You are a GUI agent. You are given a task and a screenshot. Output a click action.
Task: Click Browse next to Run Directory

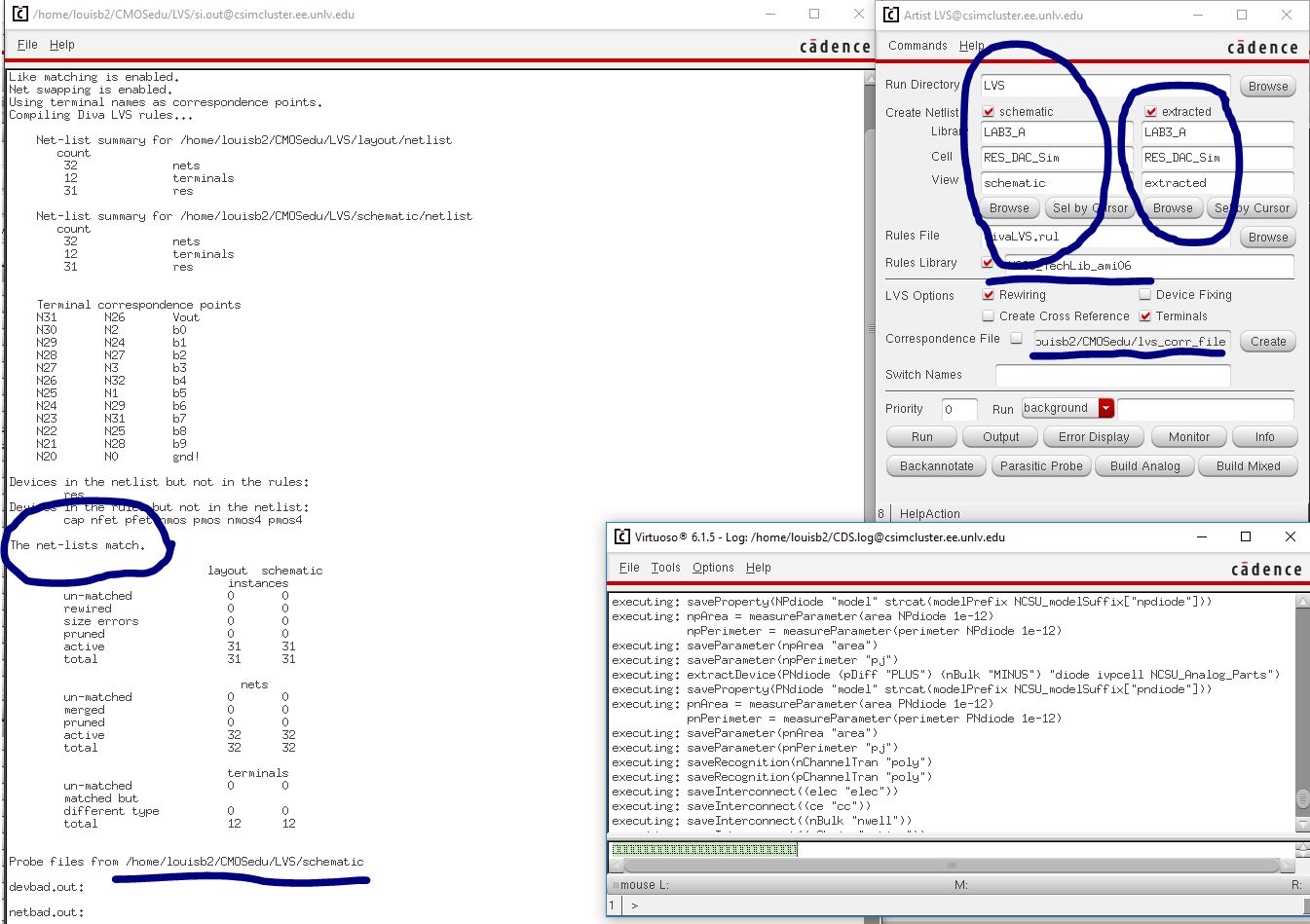coord(1267,87)
